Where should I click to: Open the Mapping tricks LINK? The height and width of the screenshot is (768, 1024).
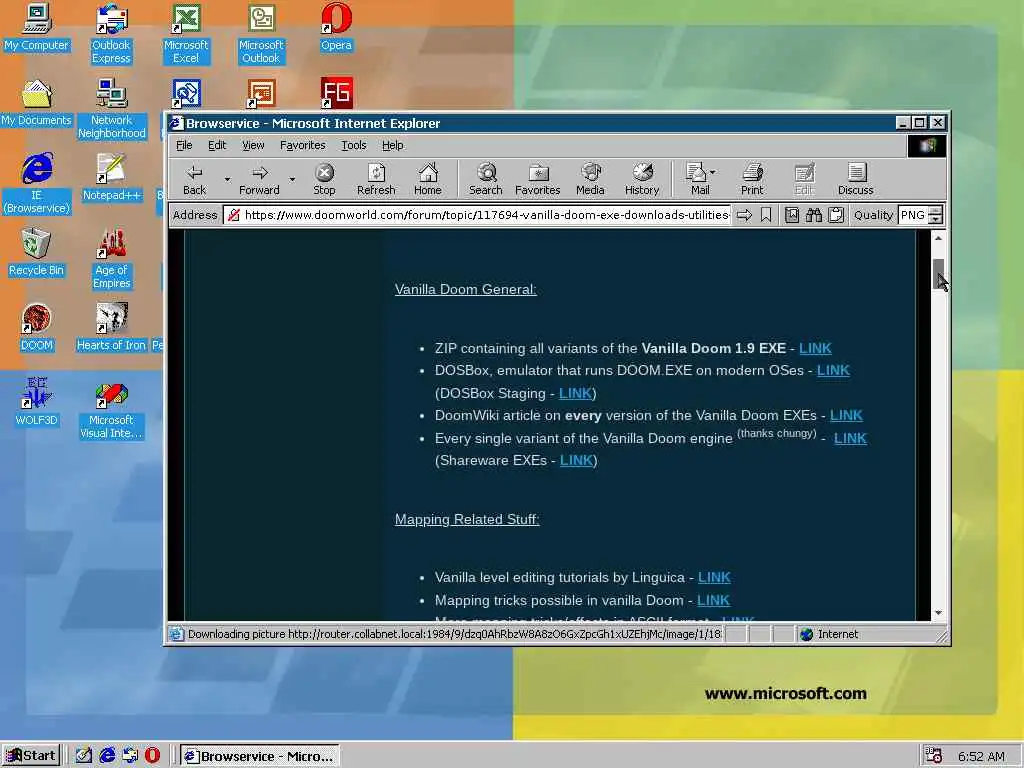pyautogui.click(x=713, y=600)
